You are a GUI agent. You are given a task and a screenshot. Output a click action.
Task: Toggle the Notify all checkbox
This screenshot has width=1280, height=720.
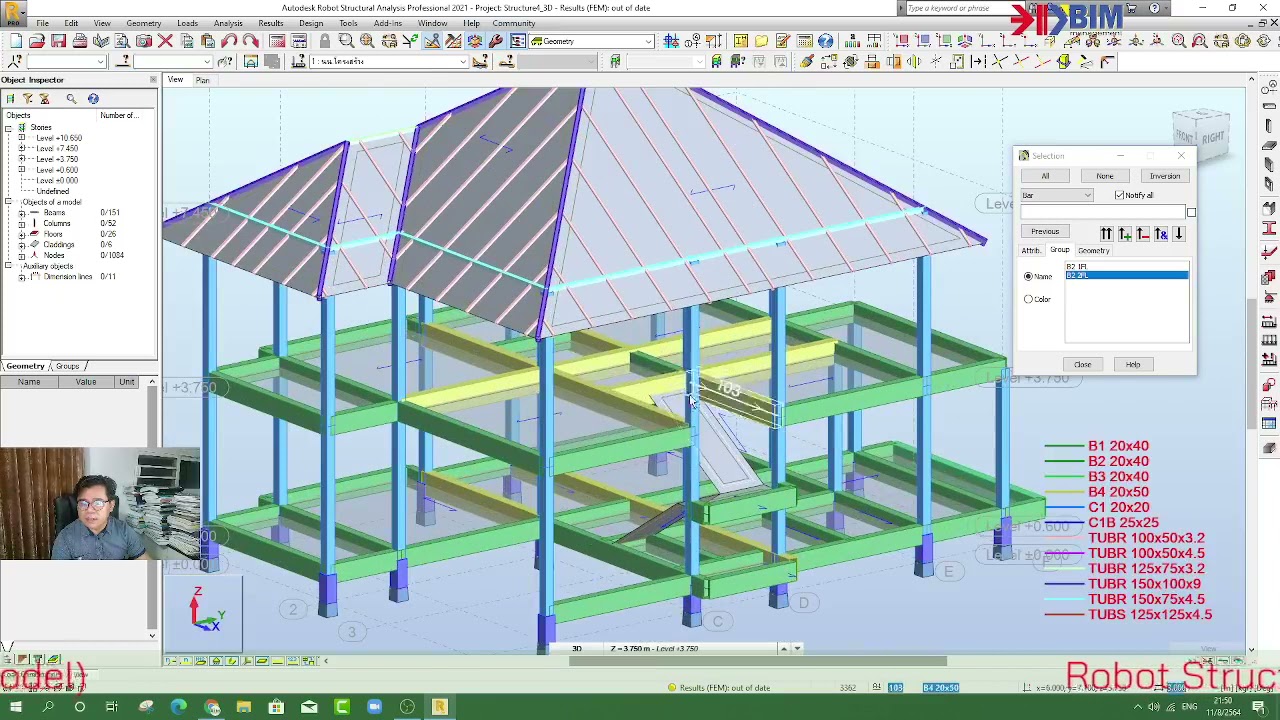[1119, 195]
